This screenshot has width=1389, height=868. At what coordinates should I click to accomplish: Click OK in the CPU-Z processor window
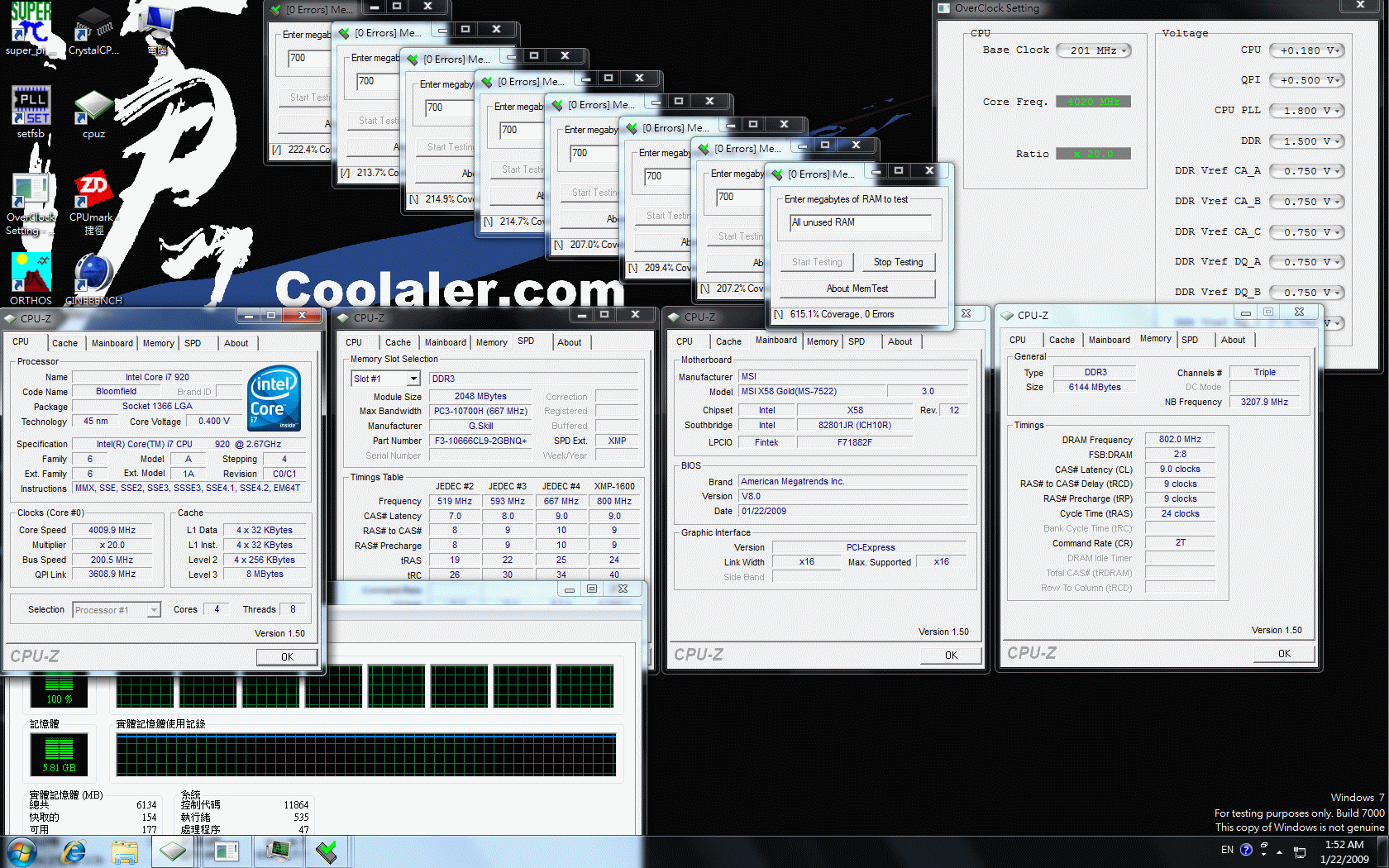point(287,657)
